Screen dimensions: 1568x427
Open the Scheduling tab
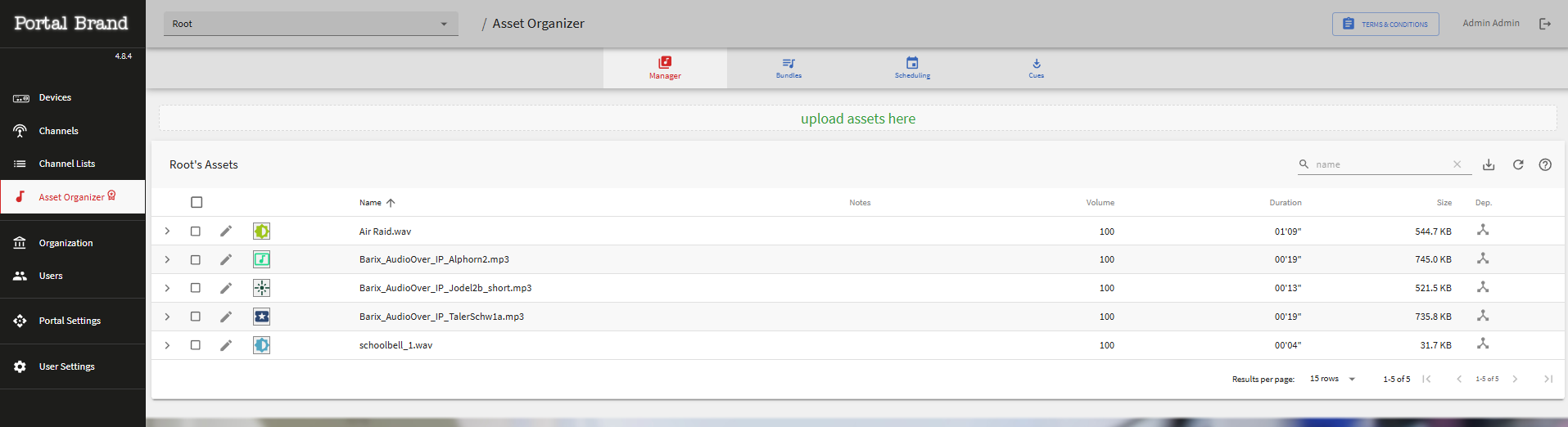tap(912, 68)
